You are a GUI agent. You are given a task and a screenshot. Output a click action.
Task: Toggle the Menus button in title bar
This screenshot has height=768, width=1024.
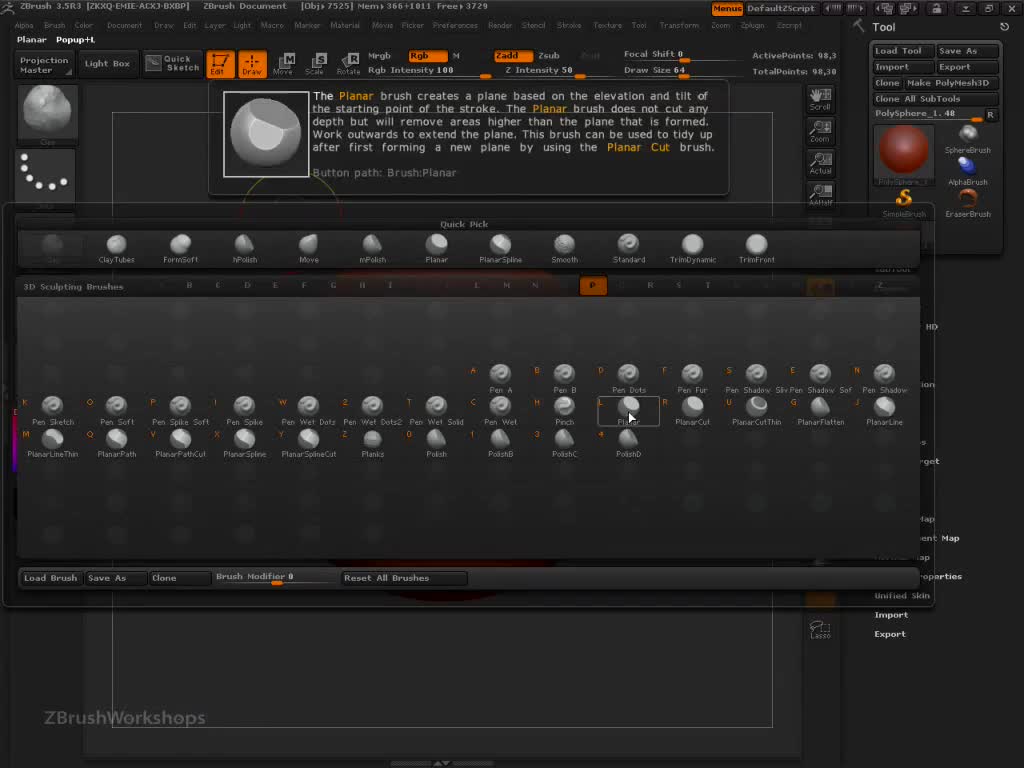point(727,8)
